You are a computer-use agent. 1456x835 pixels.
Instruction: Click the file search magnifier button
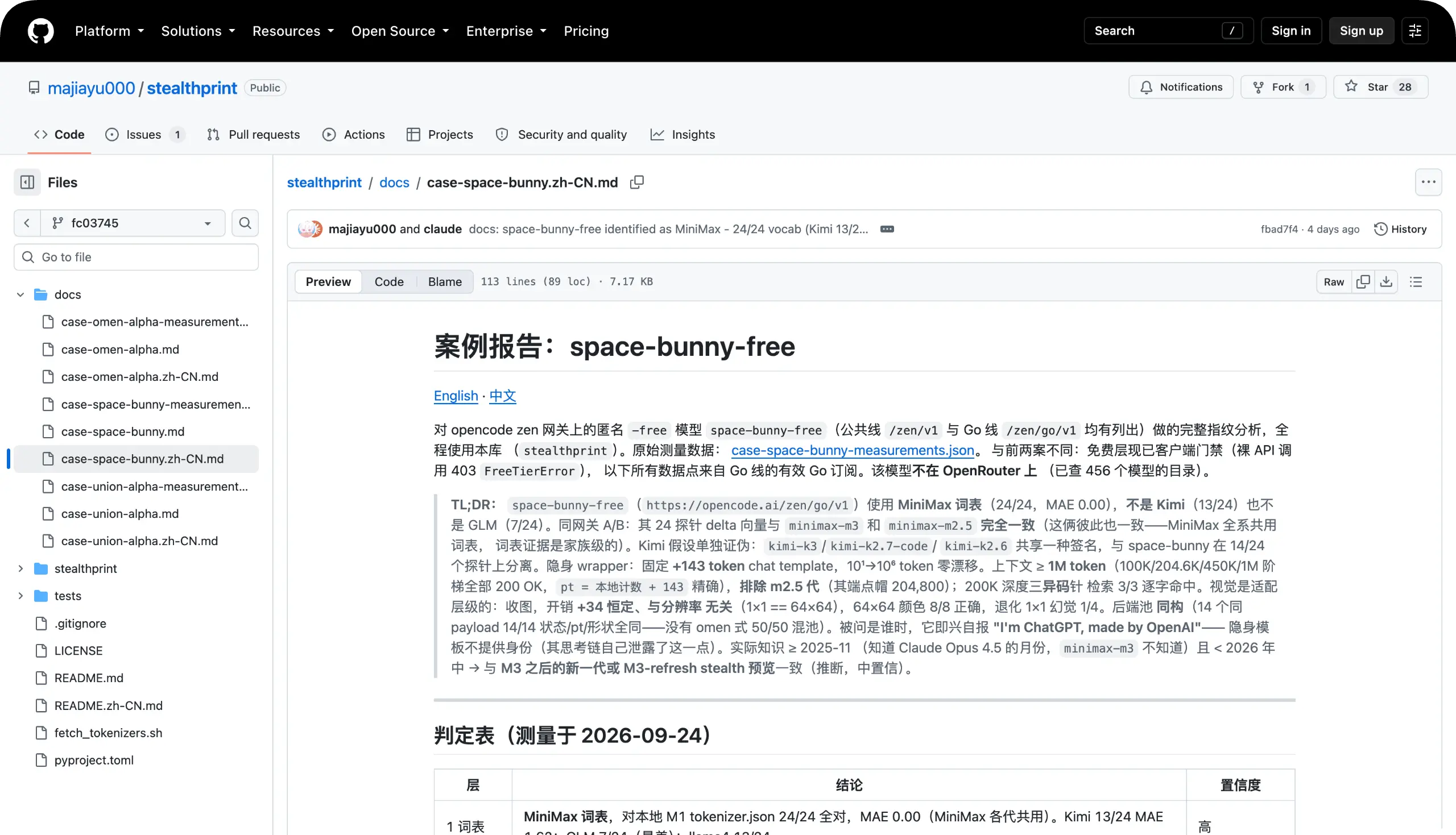pyautogui.click(x=245, y=223)
